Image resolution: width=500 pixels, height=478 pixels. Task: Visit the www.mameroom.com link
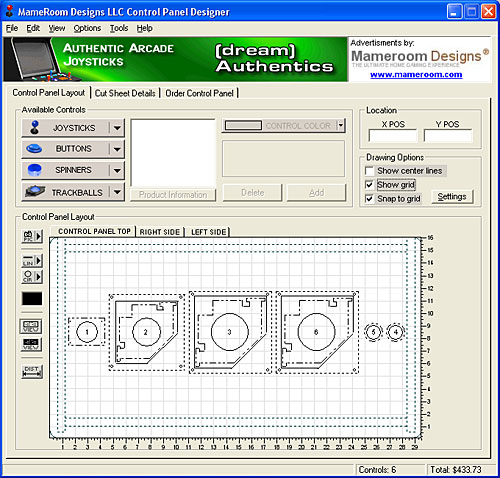coord(416,74)
